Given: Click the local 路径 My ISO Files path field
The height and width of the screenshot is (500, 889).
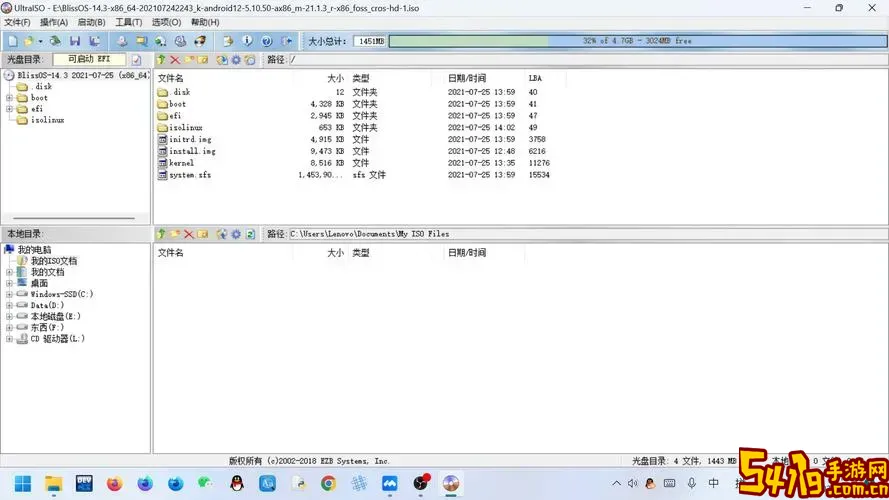Looking at the screenshot, I should 588,234.
